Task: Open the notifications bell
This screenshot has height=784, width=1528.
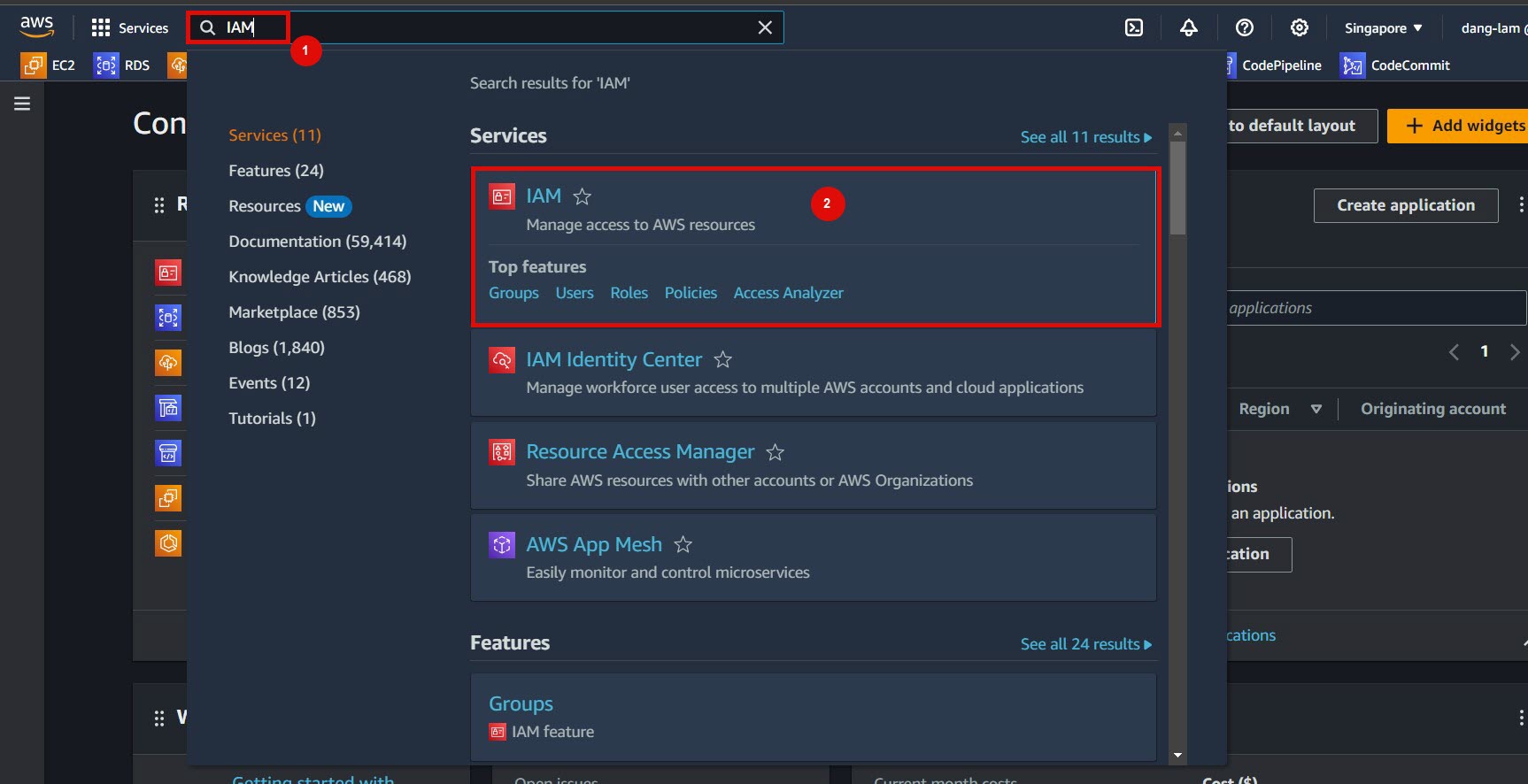Action: (1189, 28)
